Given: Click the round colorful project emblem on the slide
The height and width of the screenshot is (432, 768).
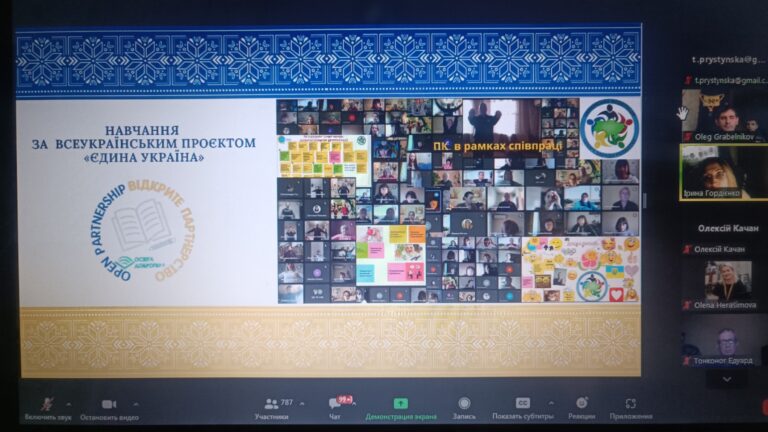Looking at the screenshot, I should pyautogui.click(x=609, y=128).
